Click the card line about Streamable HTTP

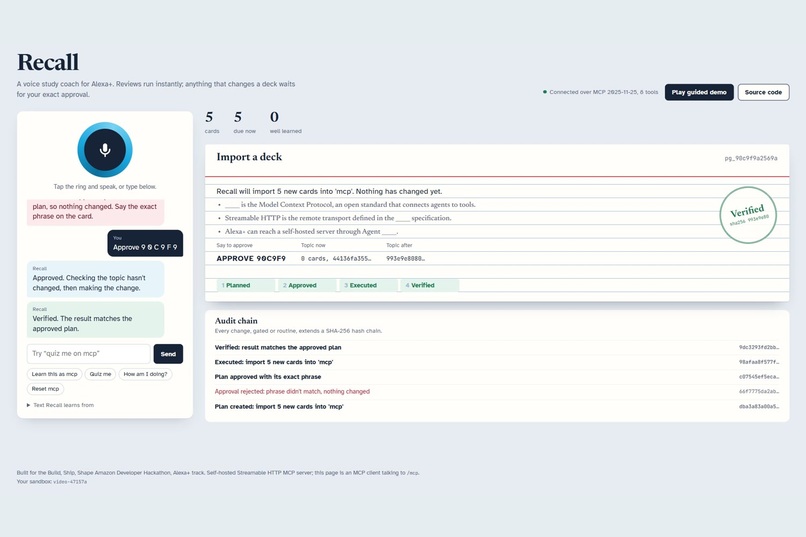pos(338,218)
